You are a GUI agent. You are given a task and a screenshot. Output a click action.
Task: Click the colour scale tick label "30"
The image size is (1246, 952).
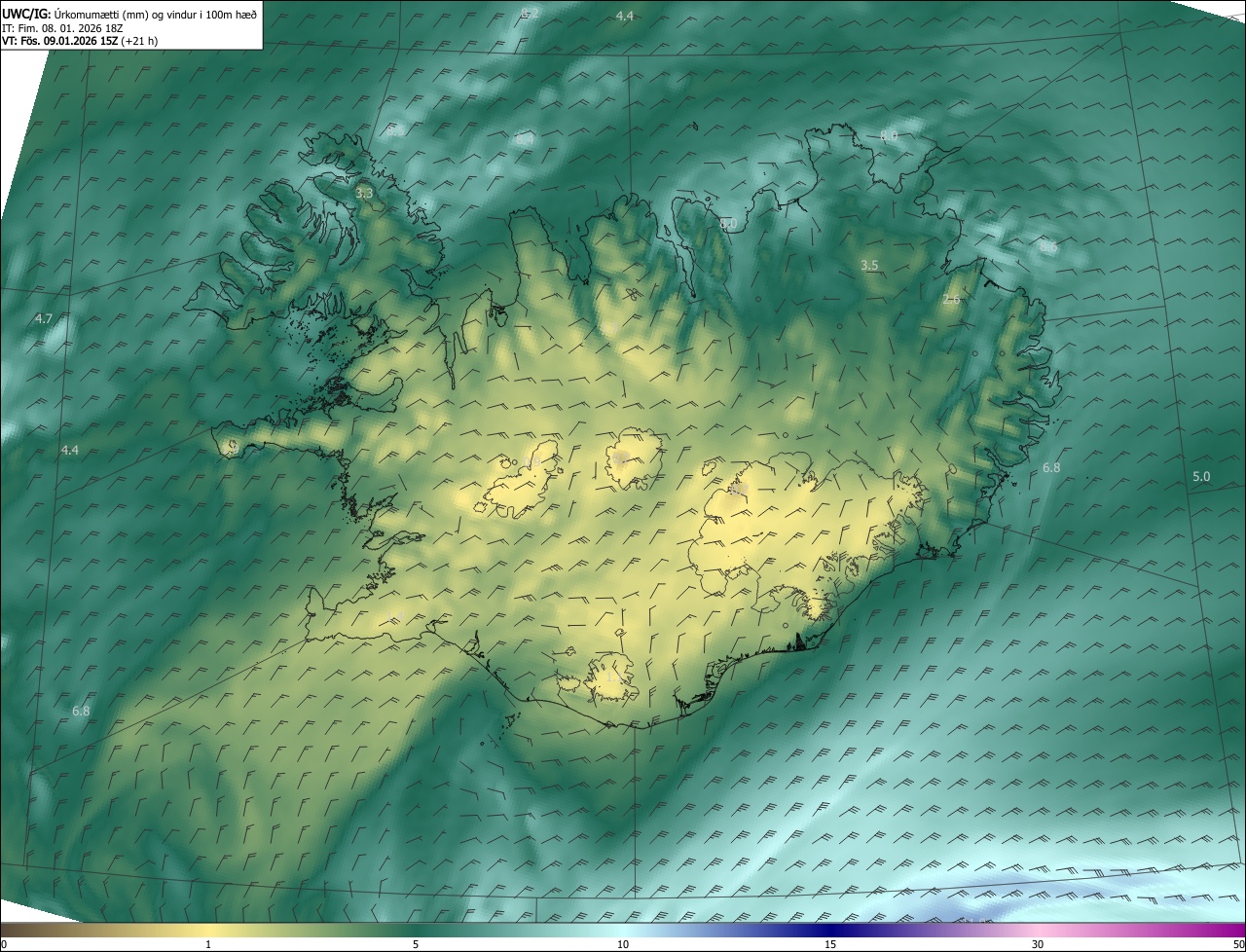(1038, 944)
